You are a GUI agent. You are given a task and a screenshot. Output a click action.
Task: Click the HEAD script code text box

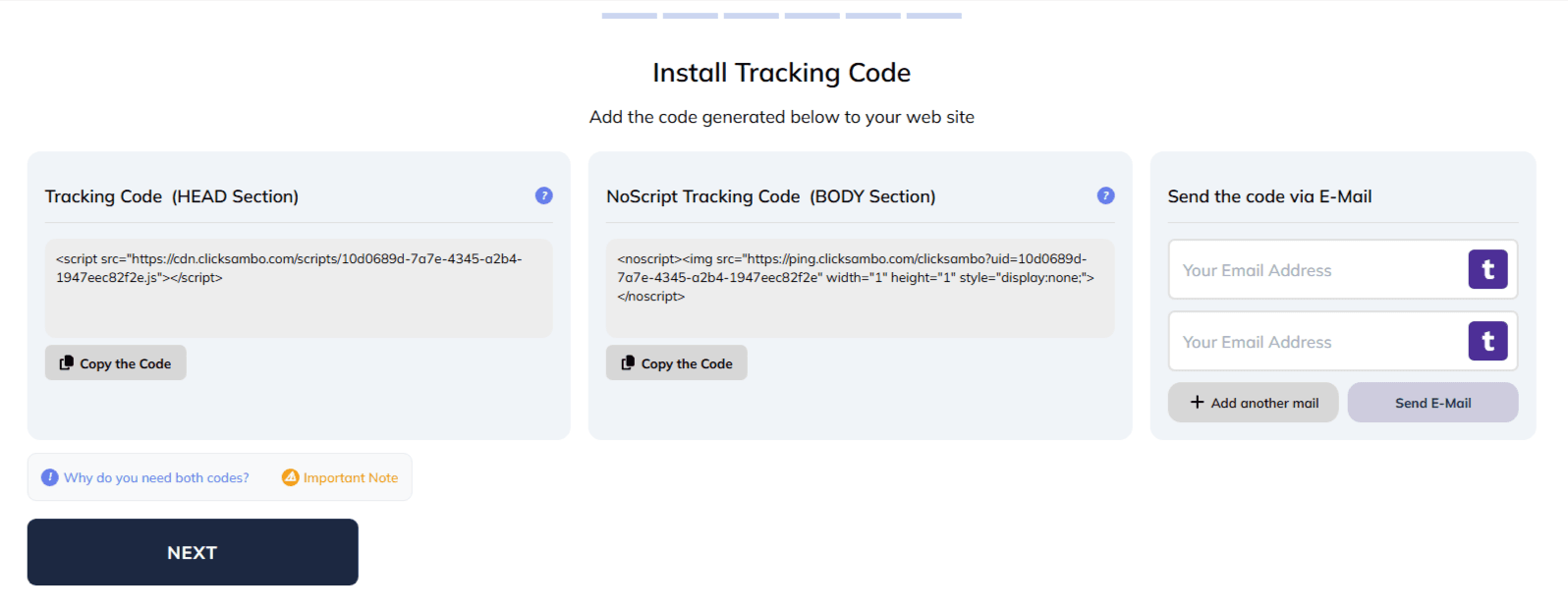(299, 289)
